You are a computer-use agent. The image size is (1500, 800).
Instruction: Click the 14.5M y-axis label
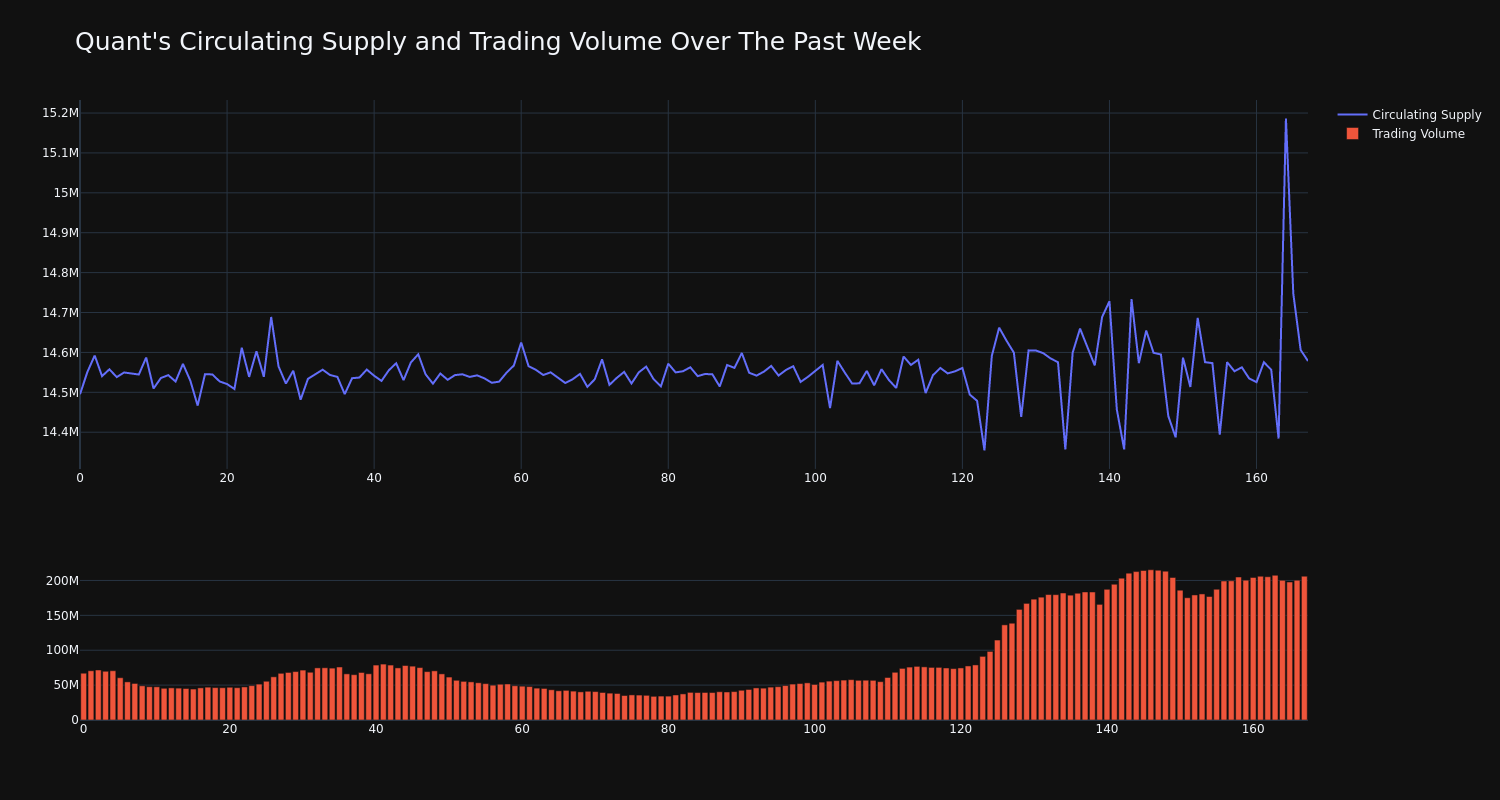(x=60, y=393)
